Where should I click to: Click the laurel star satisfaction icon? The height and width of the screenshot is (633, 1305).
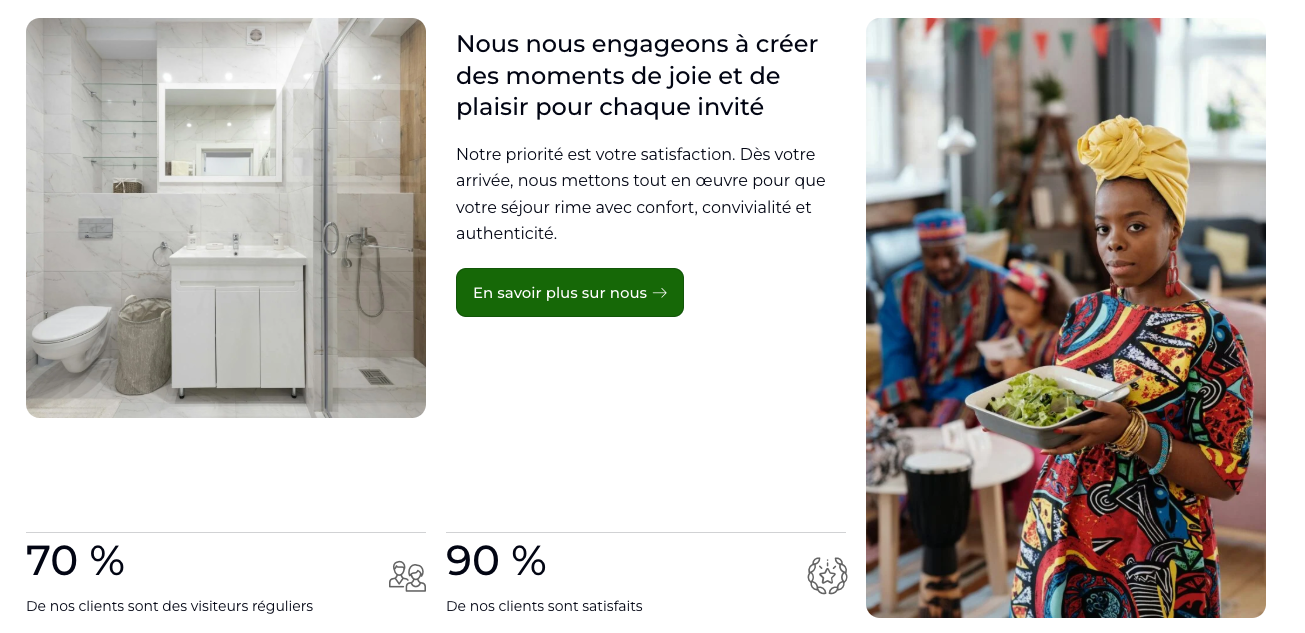(827, 576)
